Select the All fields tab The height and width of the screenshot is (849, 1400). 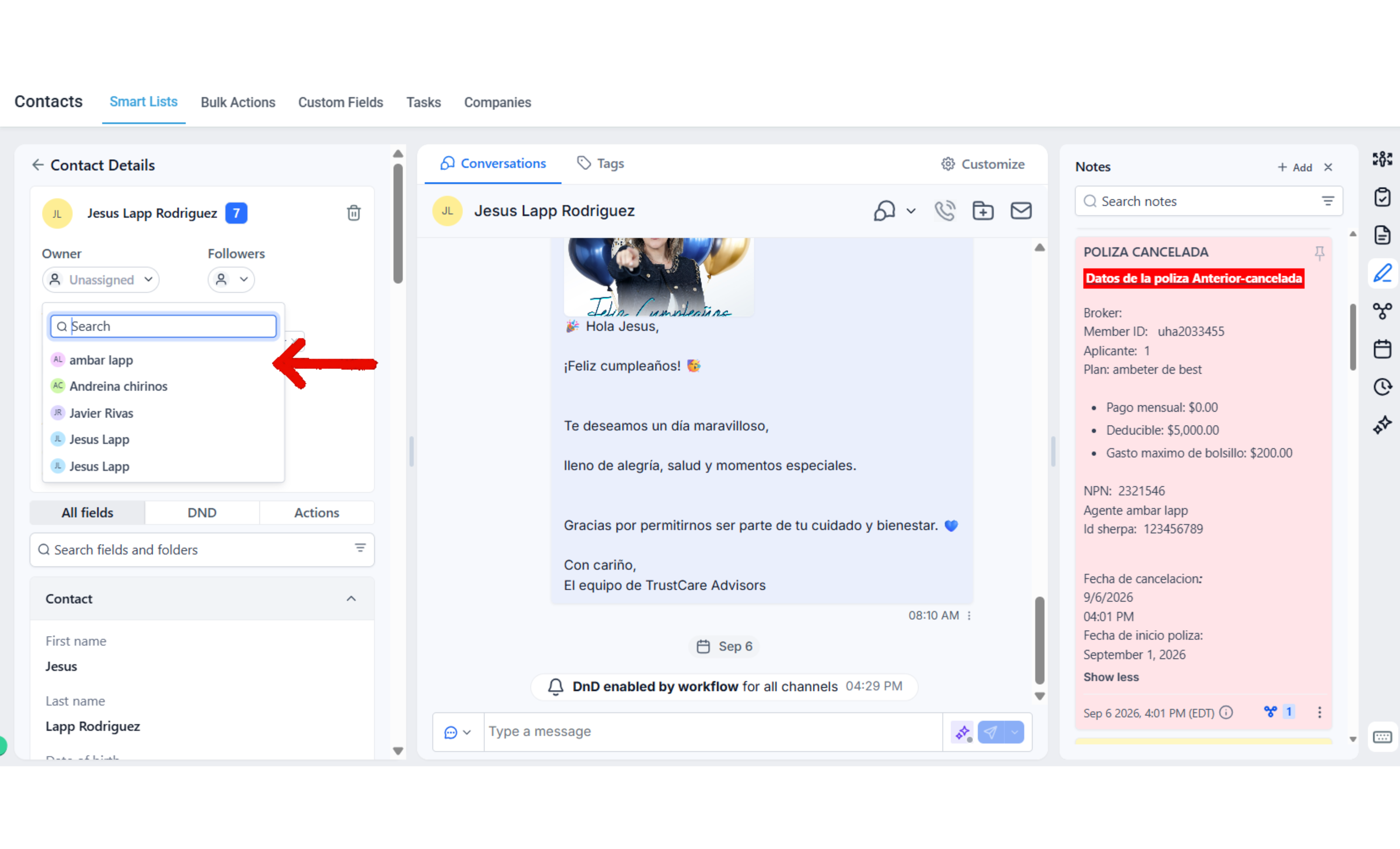click(x=87, y=513)
